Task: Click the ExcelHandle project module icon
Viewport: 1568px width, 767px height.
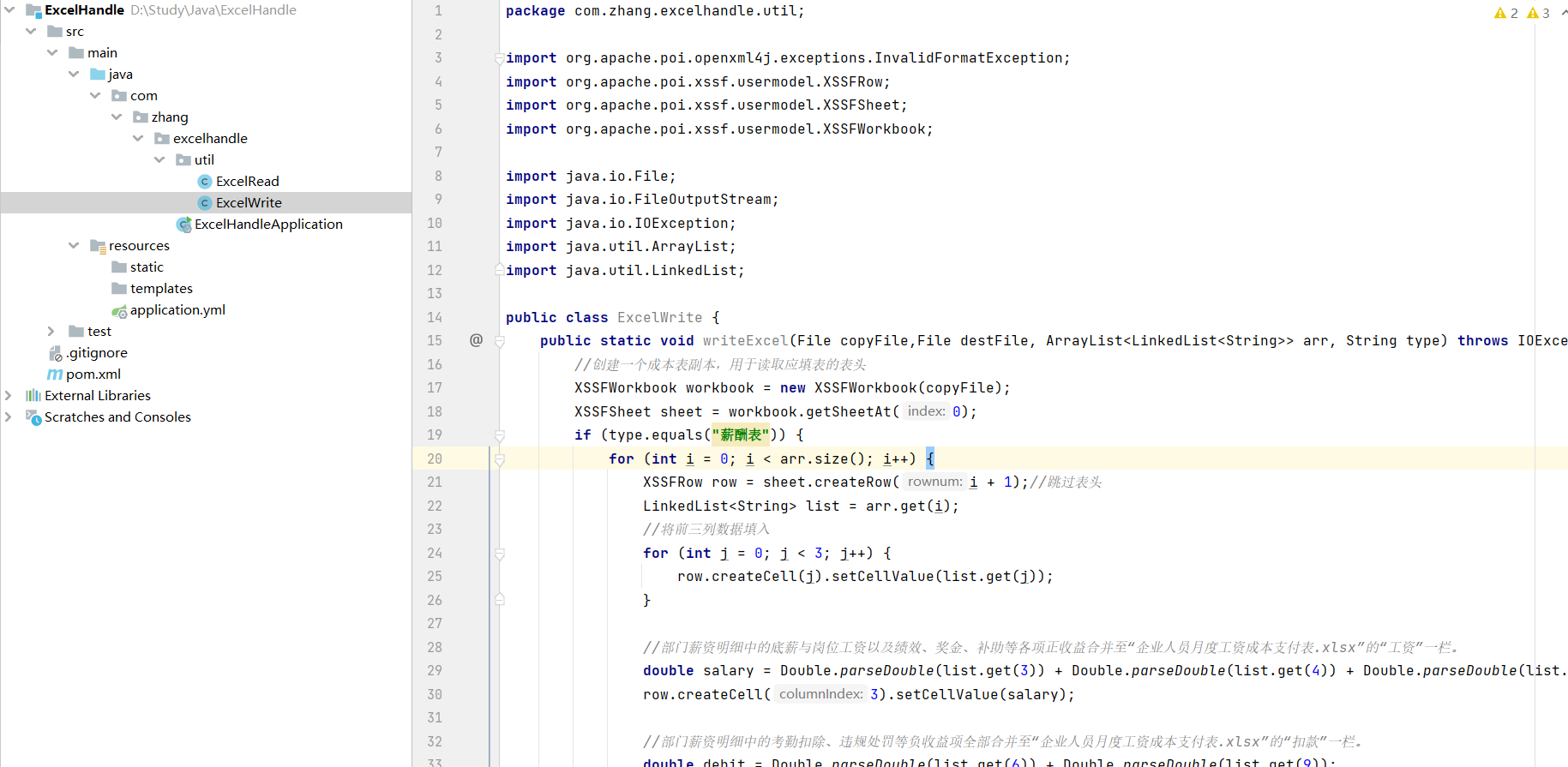Action: [33, 10]
